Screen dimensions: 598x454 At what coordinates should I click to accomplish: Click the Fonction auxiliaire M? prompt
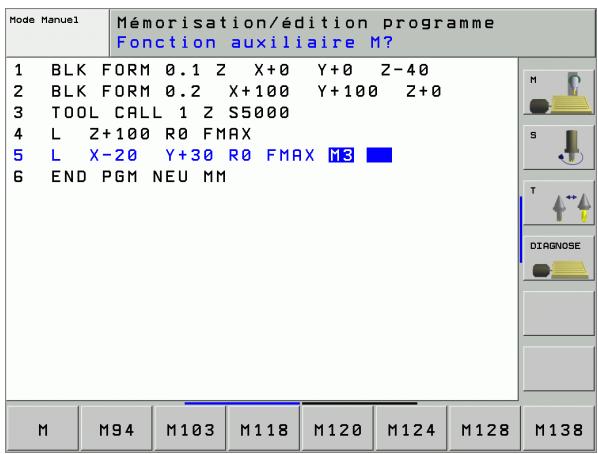255,42
